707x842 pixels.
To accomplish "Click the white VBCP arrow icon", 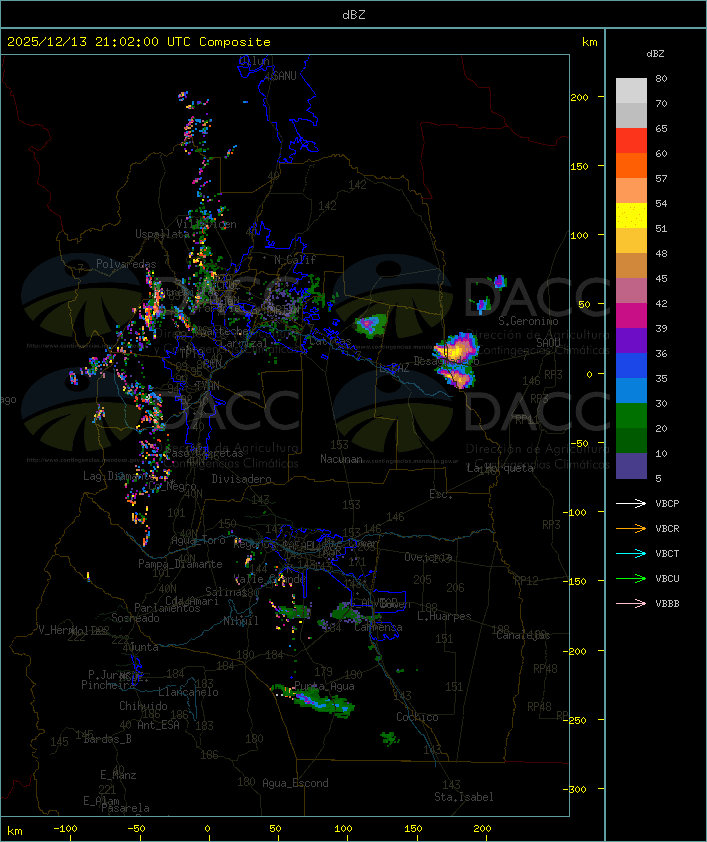I will coord(631,503).
